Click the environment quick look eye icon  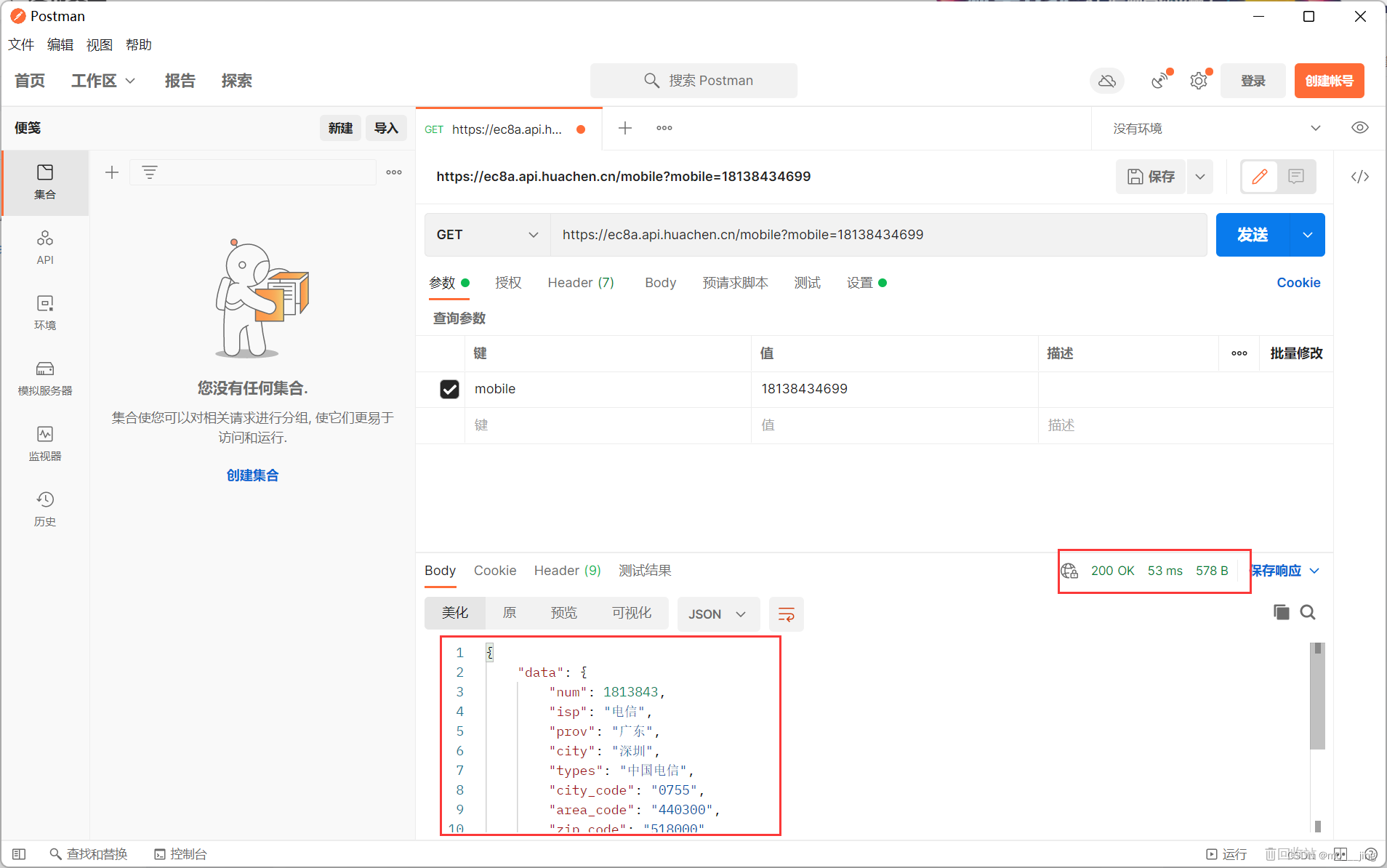1360,128
